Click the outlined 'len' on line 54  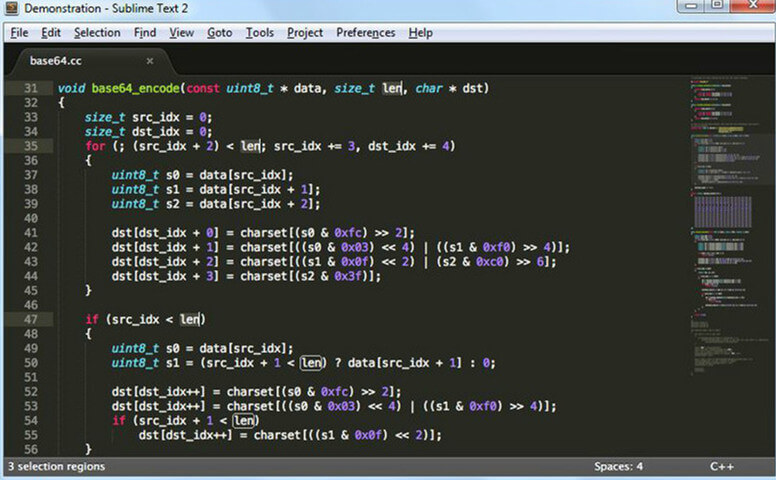point(244,421)
